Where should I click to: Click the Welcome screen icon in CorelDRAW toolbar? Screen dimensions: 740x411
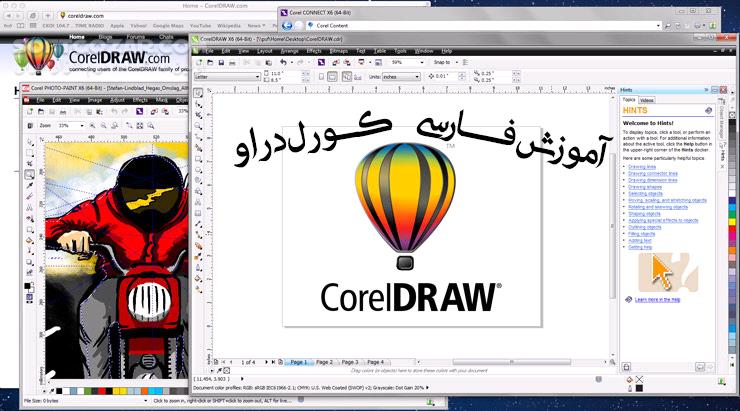pos(378,62)
